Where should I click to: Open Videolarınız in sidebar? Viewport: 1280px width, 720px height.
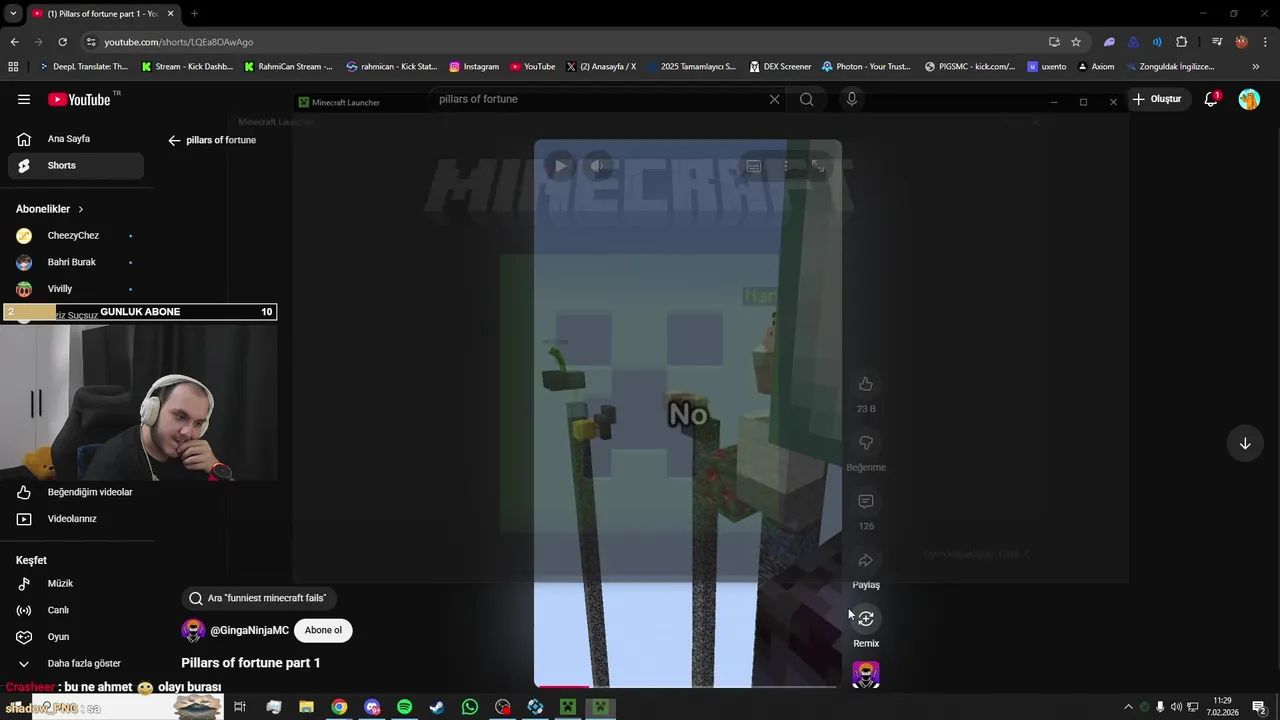[76, 519]
